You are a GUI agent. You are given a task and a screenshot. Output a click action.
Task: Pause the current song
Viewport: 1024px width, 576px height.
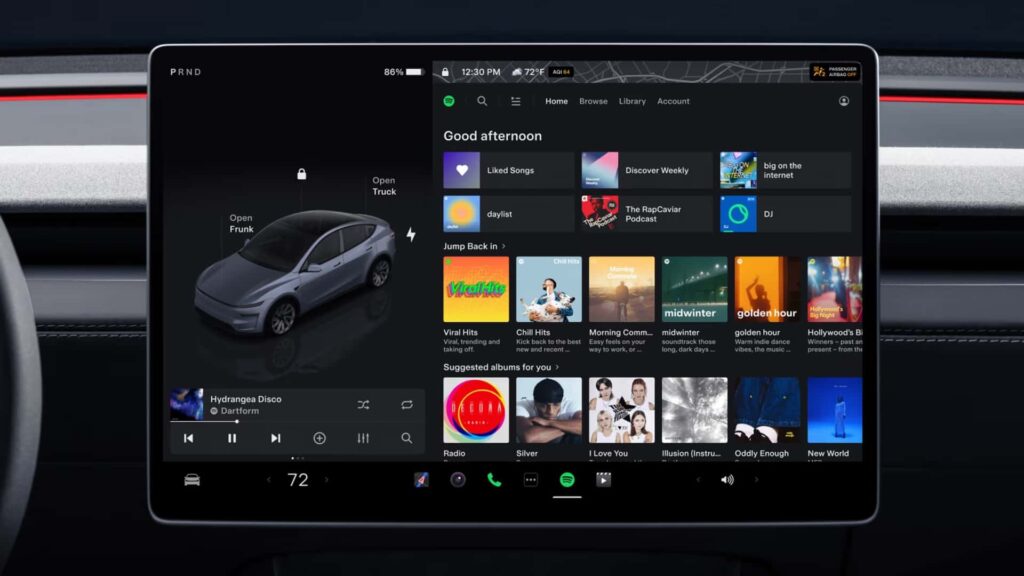(x=232, y=438)
